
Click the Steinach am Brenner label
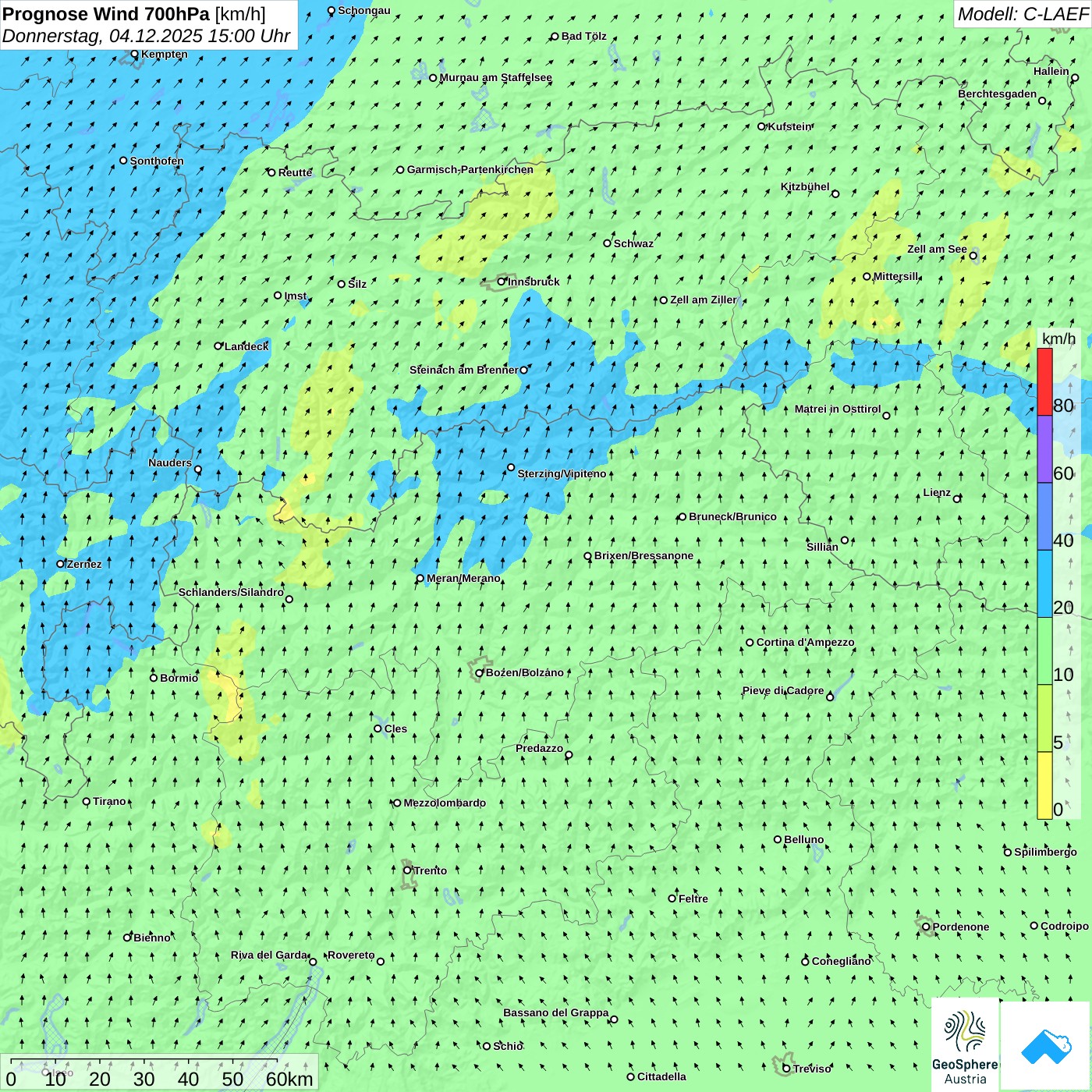(x=464, y=370)
